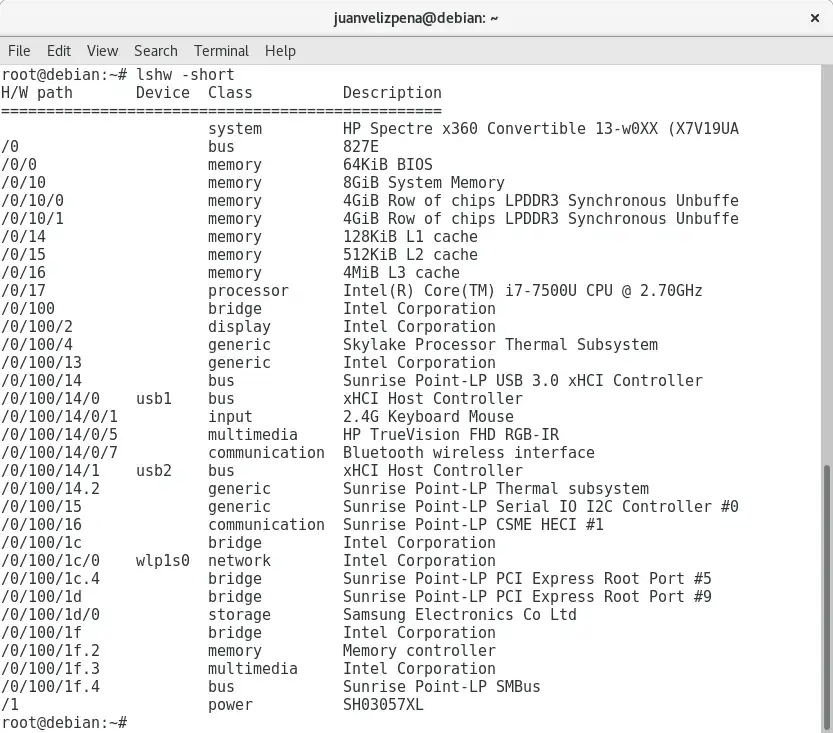Click Samsung Electronics Co Ltd entry
The width and height of the screenshot is (833, 733).
[460, 615]
